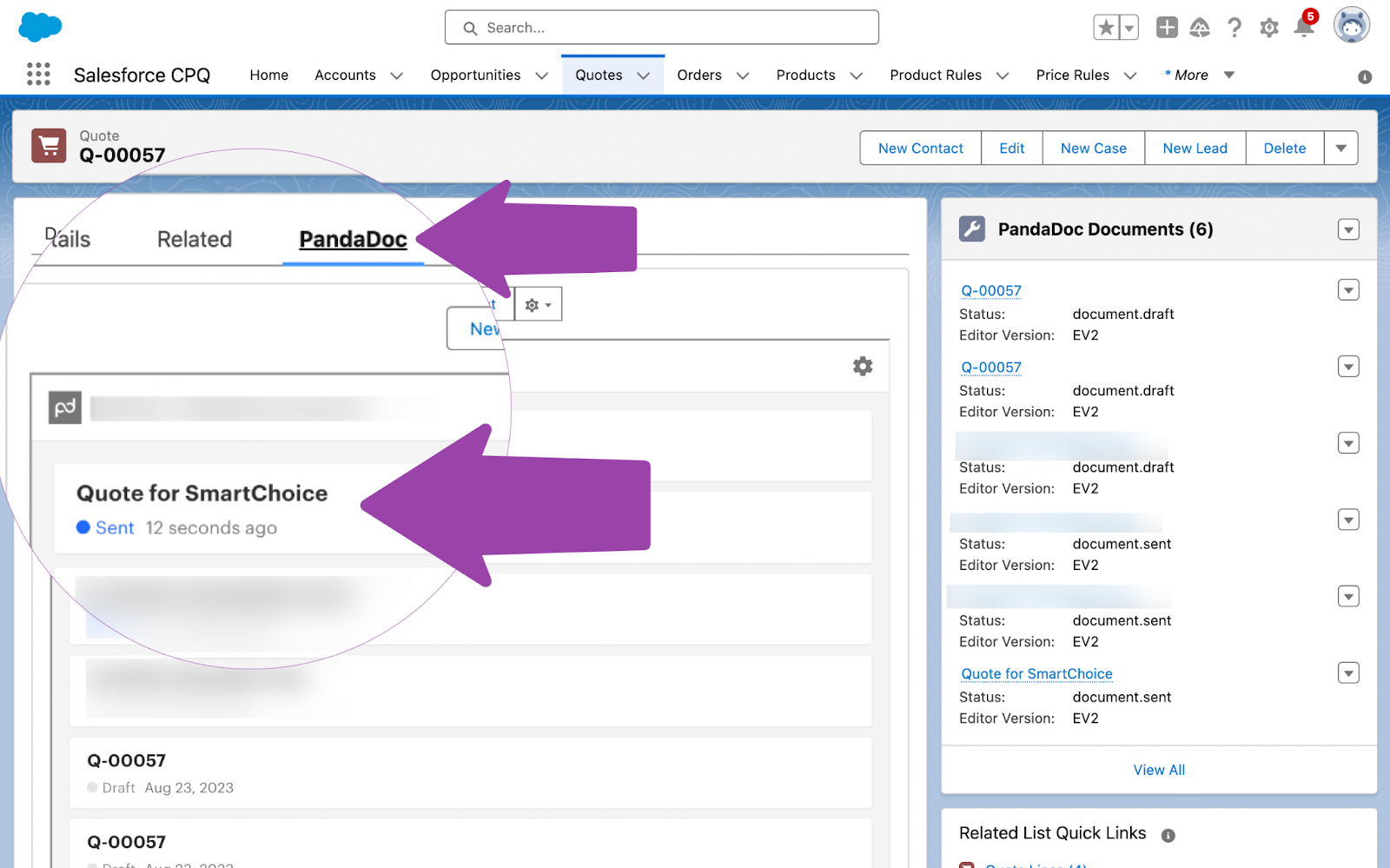Click the navigation bar info icon

tap(1365, 77)
